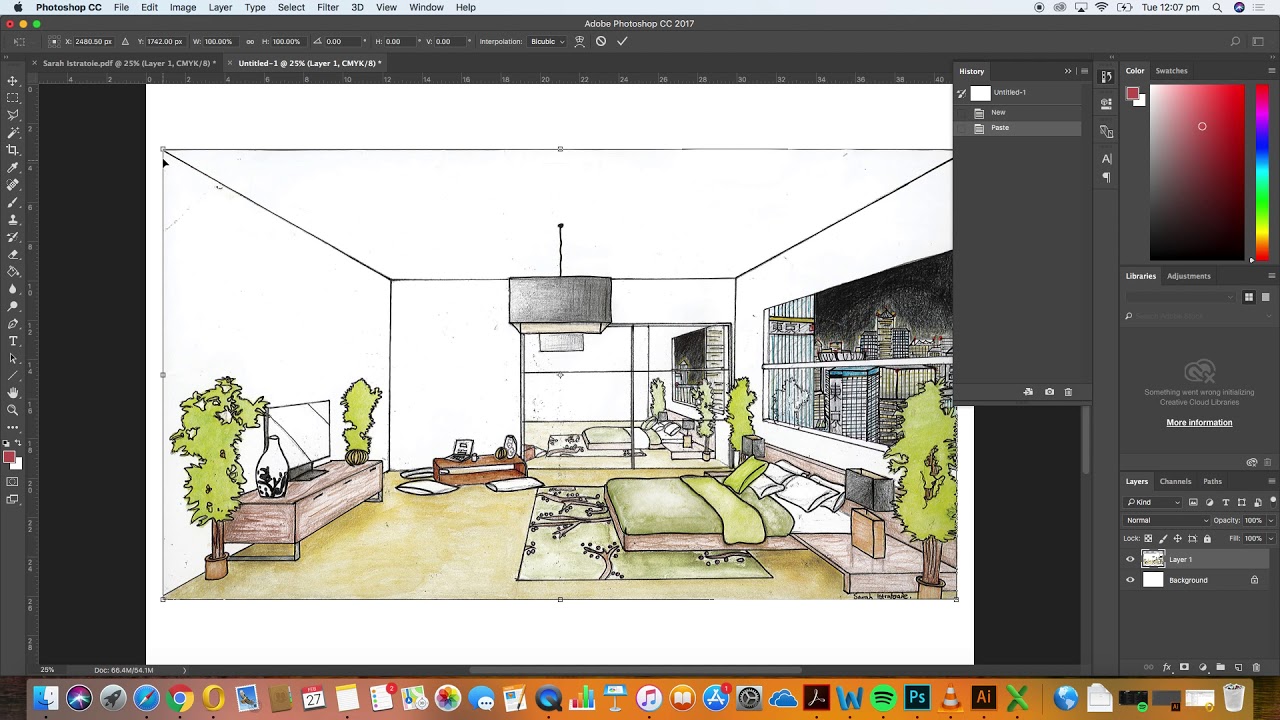Switch to the Paths tab
Image resolution: width=1280 pixels, height=720 pixels.
coord(1212,482)
